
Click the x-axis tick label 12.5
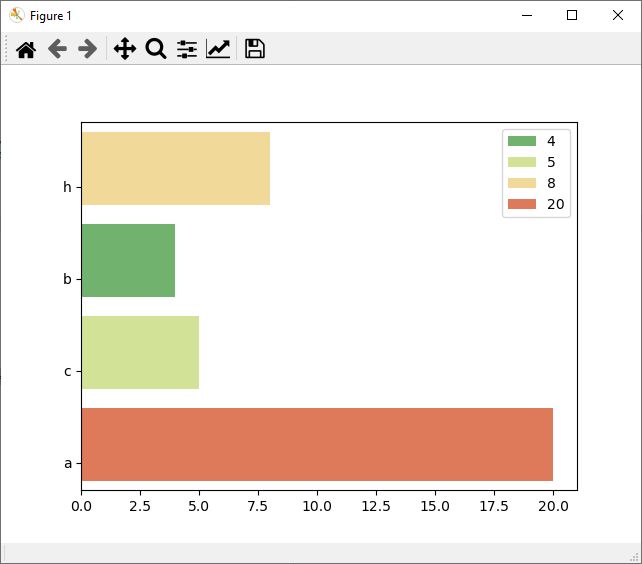coord(376,506)
